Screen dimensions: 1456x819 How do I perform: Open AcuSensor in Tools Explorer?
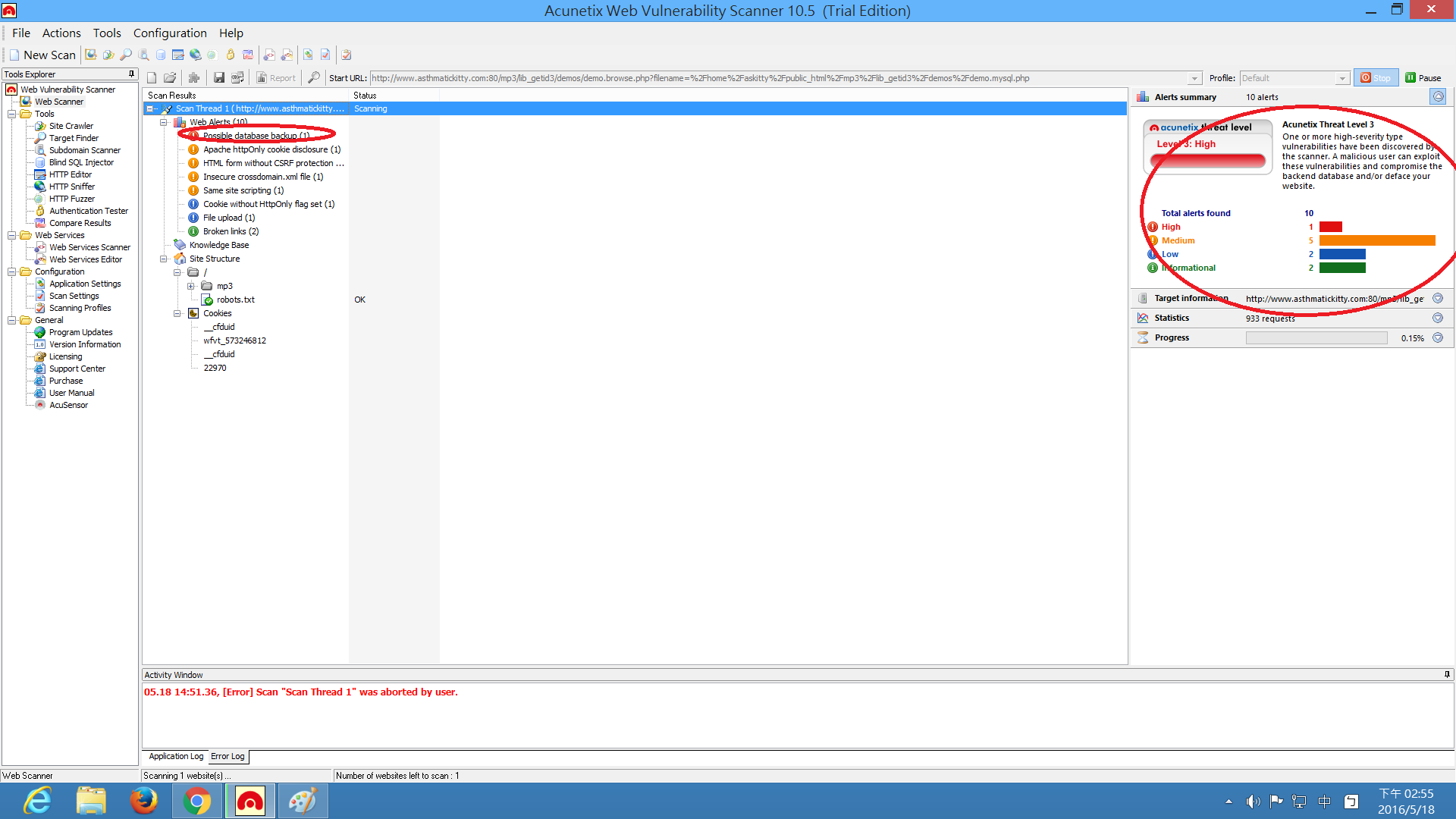(68, 405)
